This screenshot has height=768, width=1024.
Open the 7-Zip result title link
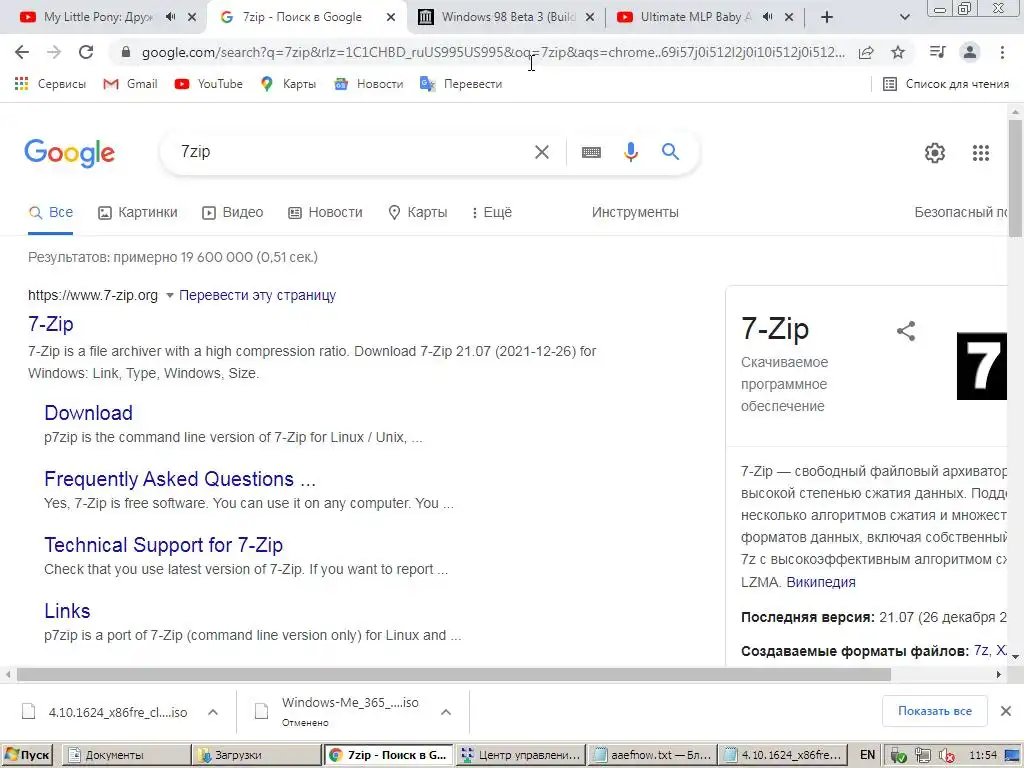(51, 325)
